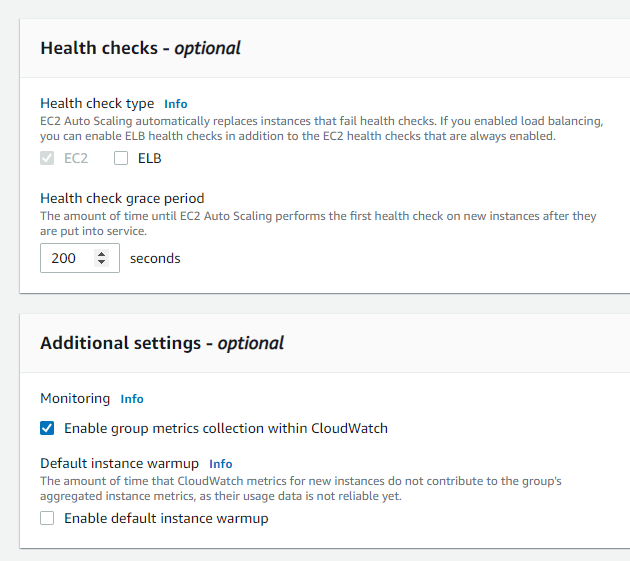This screenshot has width=630, height=561.
Task: Open Info link for Default instance warmup
Action: (x=221, y=464)
